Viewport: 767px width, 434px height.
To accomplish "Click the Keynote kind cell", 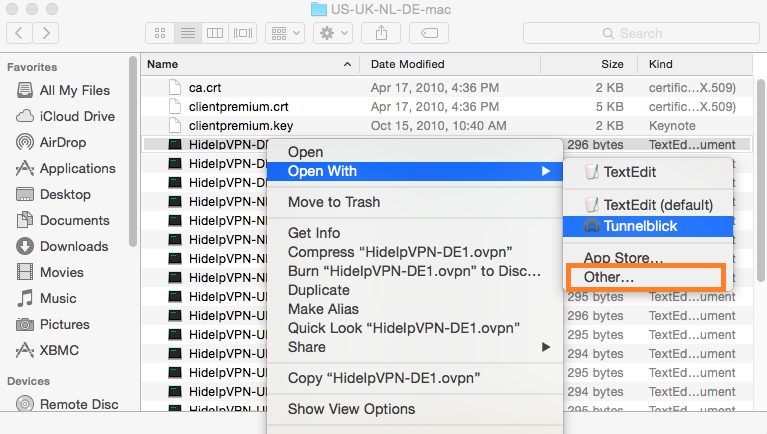I will pyautogui.click(x=672, y=126).
